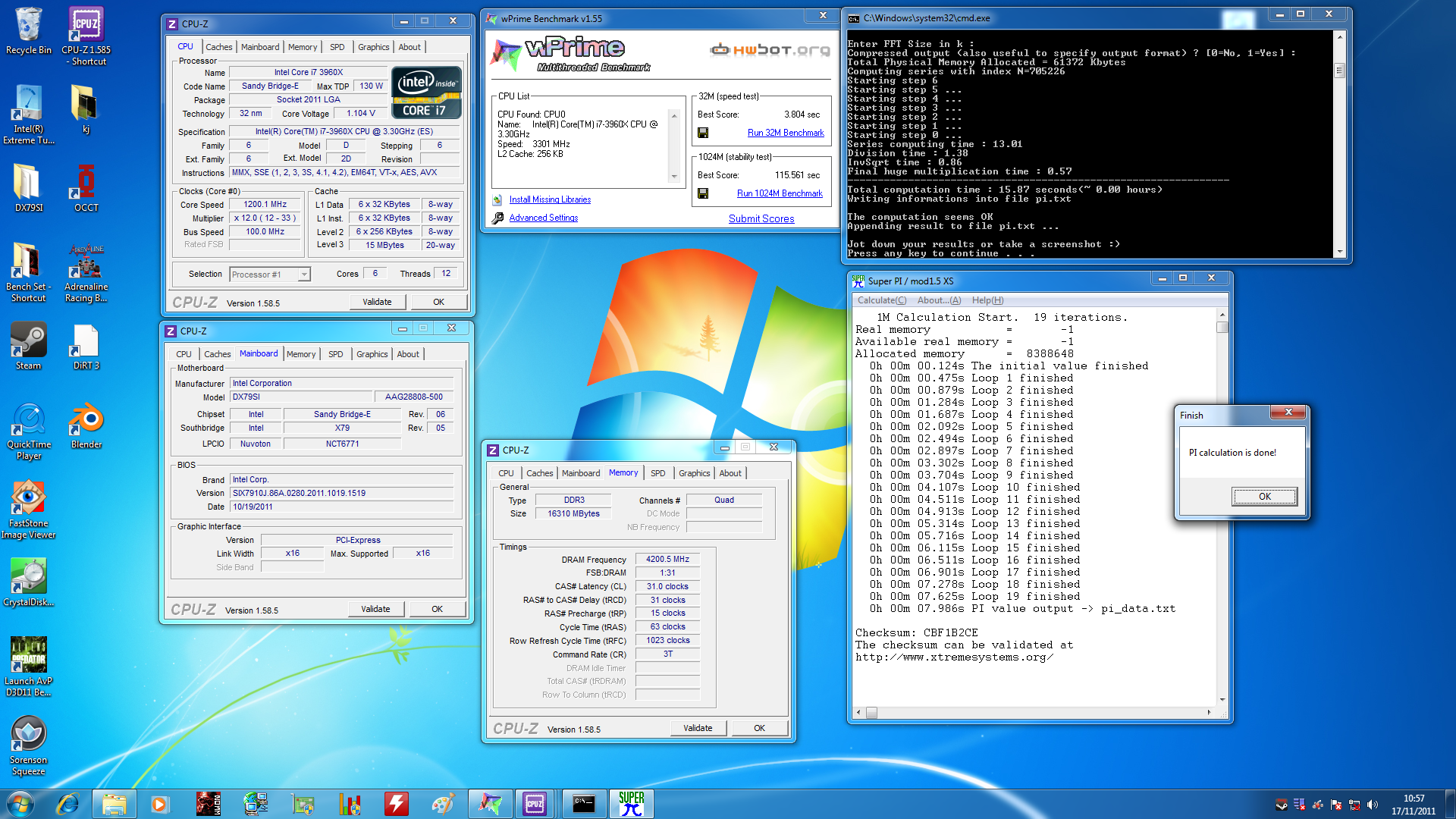Open FastStone Image Viewer desktop icon
Image resolution: width=1456 pixels, height=819 pixels.
click(28, 510)
